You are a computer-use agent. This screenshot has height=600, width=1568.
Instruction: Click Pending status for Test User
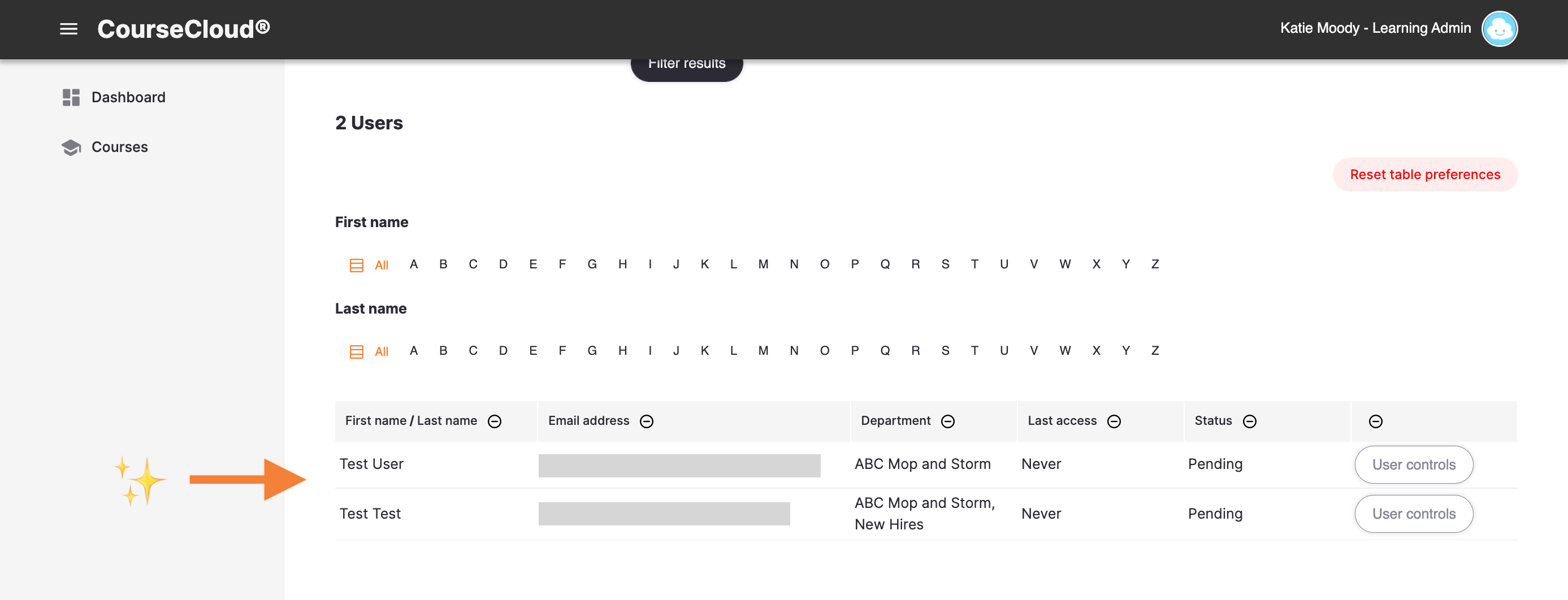coord(1215,464)
